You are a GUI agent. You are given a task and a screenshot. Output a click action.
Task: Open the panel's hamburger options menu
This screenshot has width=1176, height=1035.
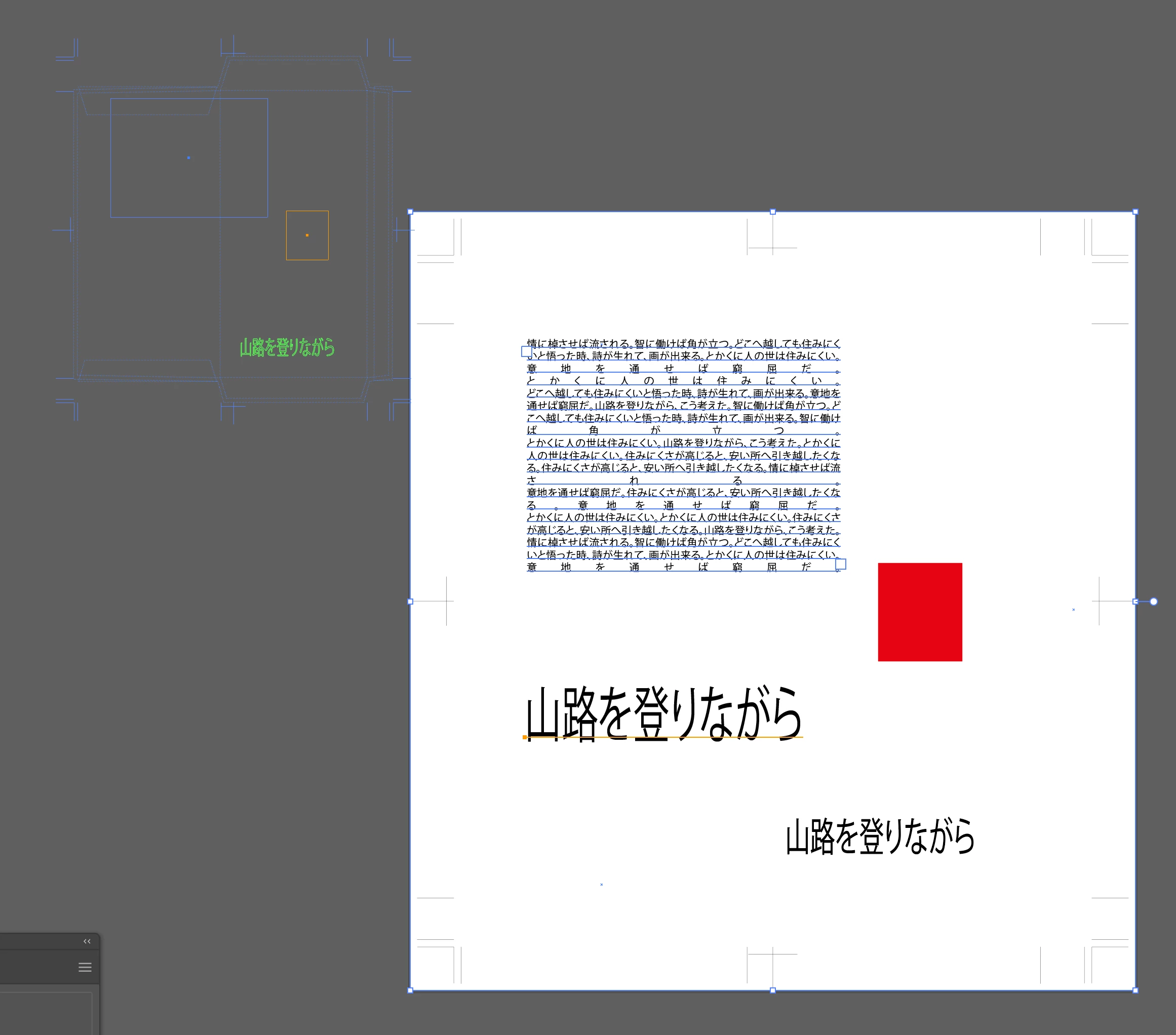point(85,967)
